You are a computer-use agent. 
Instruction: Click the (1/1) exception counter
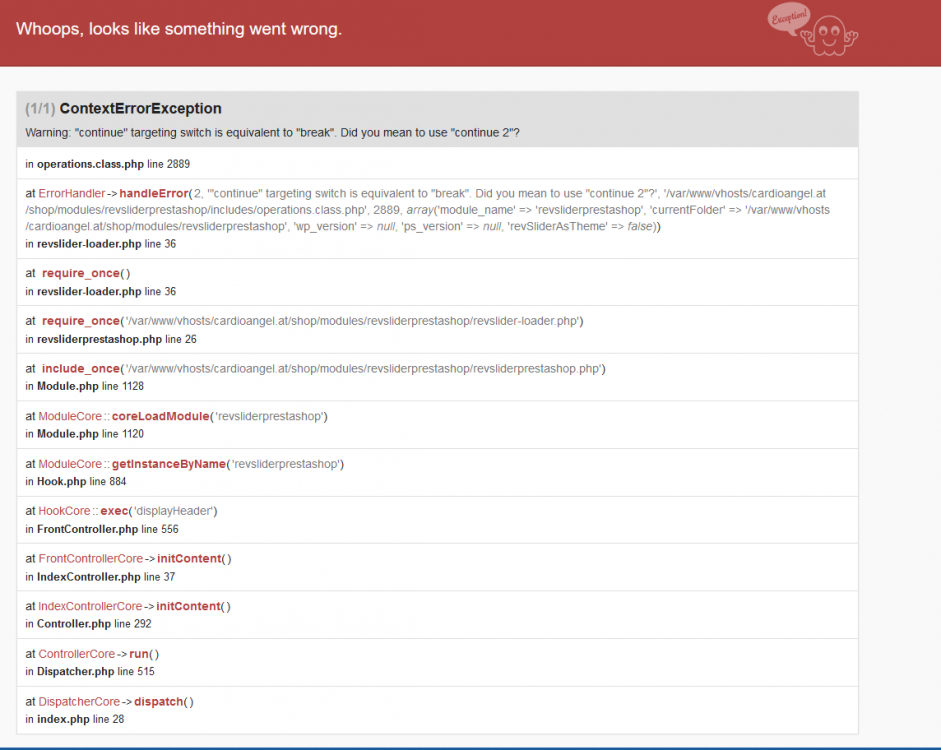(x=40, y=109)
